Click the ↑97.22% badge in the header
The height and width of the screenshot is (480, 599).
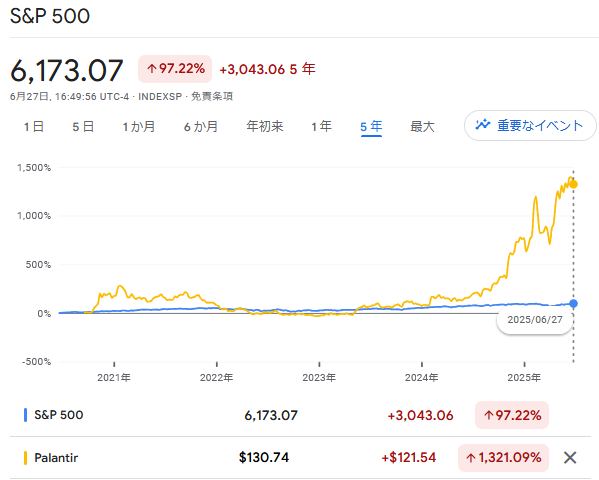tap(175, 69)
